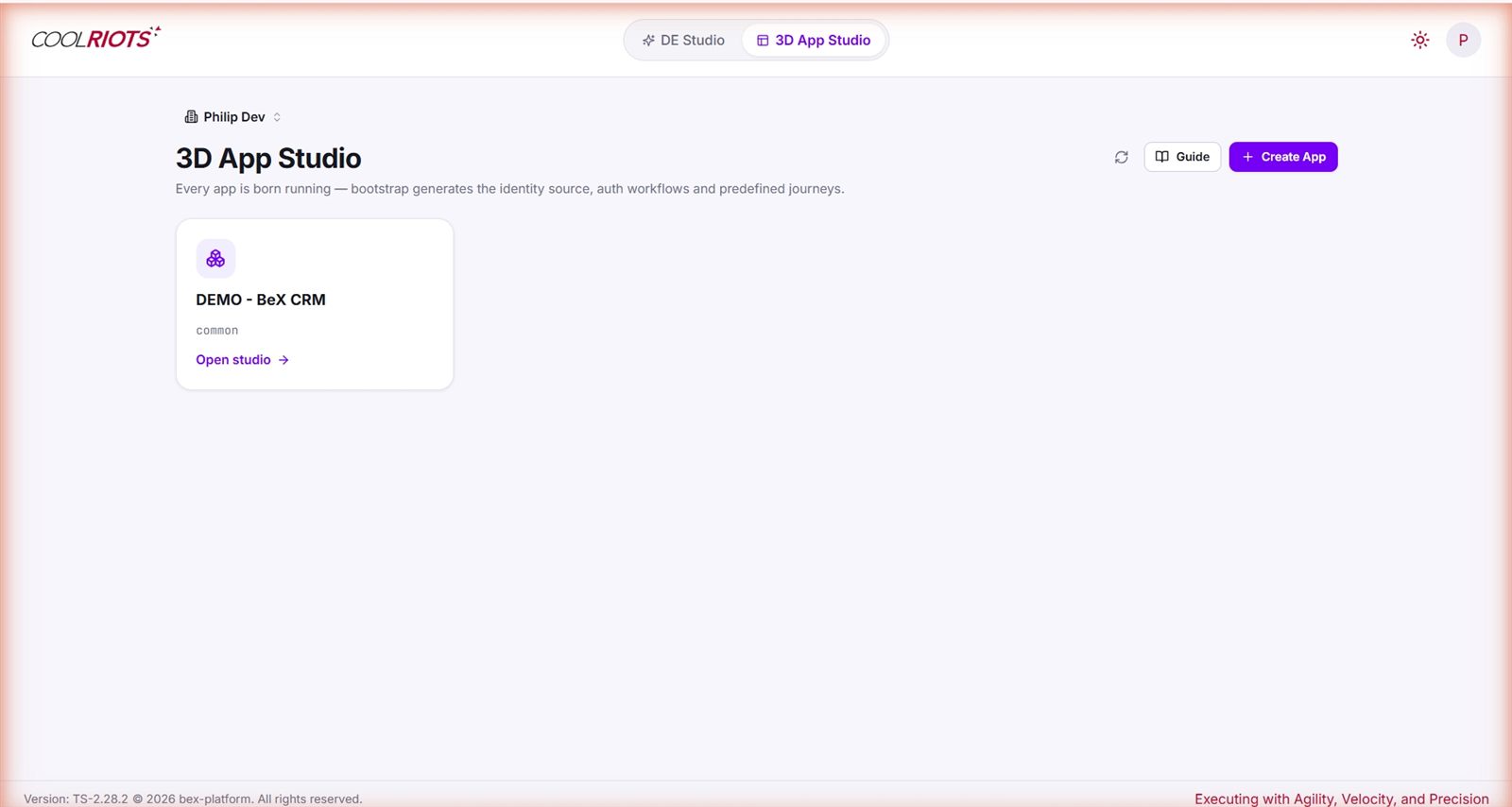This screenshot has height=807, width=1512.
Task: Click the building icon beside Philip Dev
Action: (x=191, y=117)
